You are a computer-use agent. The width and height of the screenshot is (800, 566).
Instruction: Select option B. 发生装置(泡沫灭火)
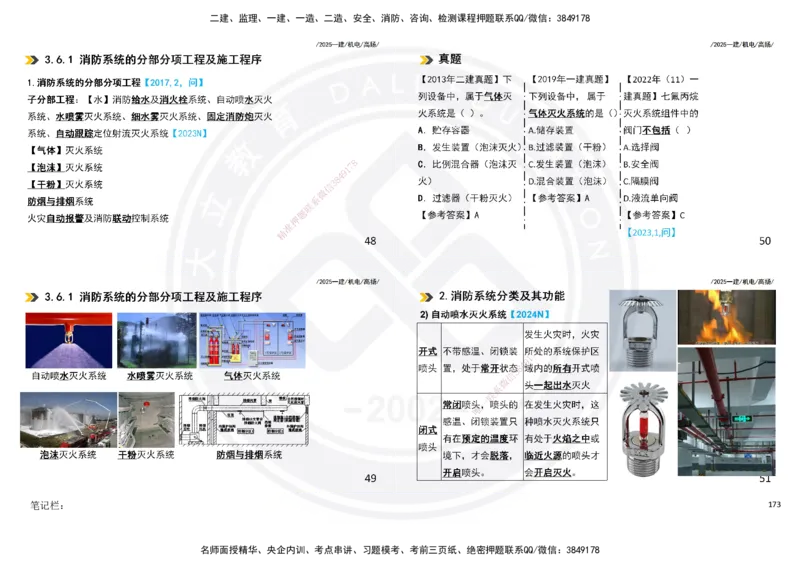click(x=469, y=147)
